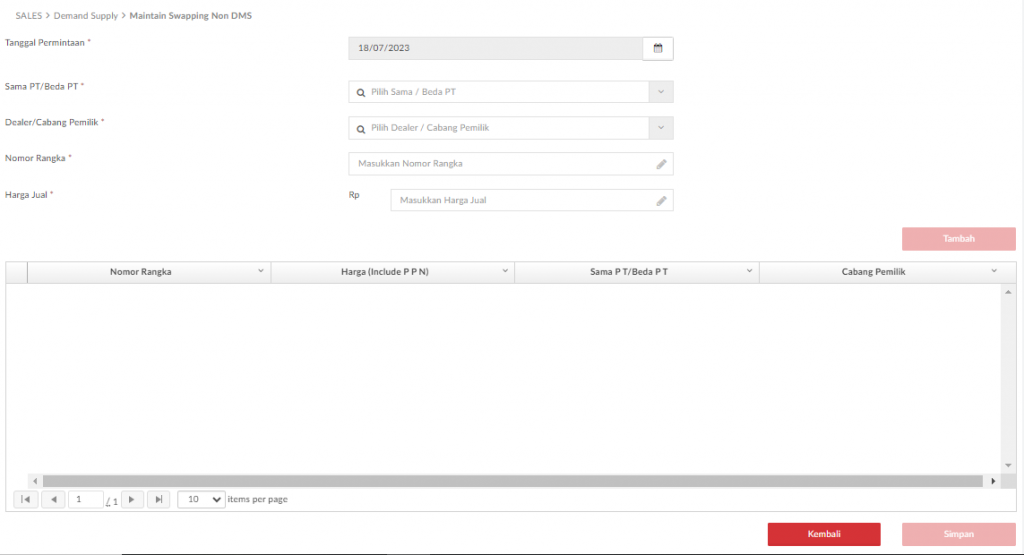Sort by the Nomor Rangka column header
Viewport: 1024px width, 555px height.
point(140,272)
